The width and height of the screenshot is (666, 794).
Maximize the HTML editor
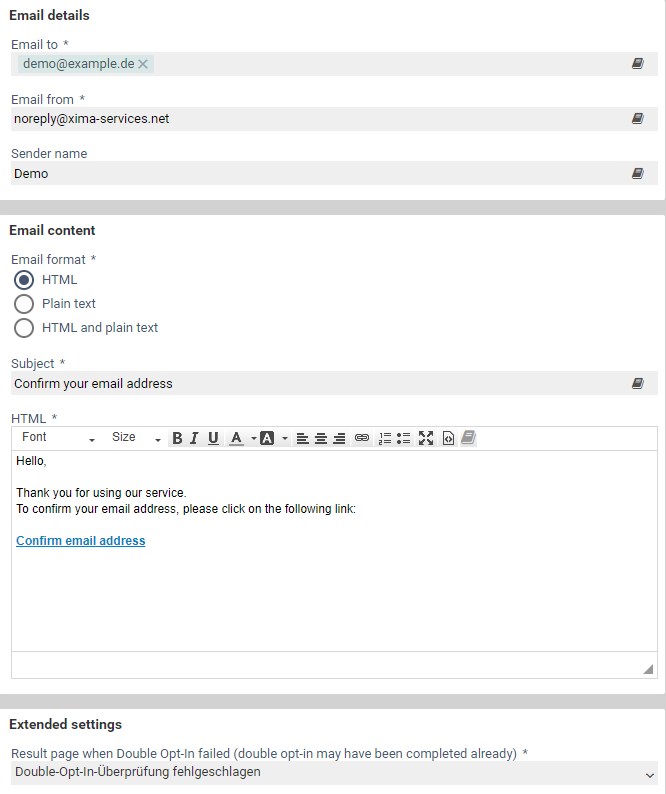pos(426,438)
